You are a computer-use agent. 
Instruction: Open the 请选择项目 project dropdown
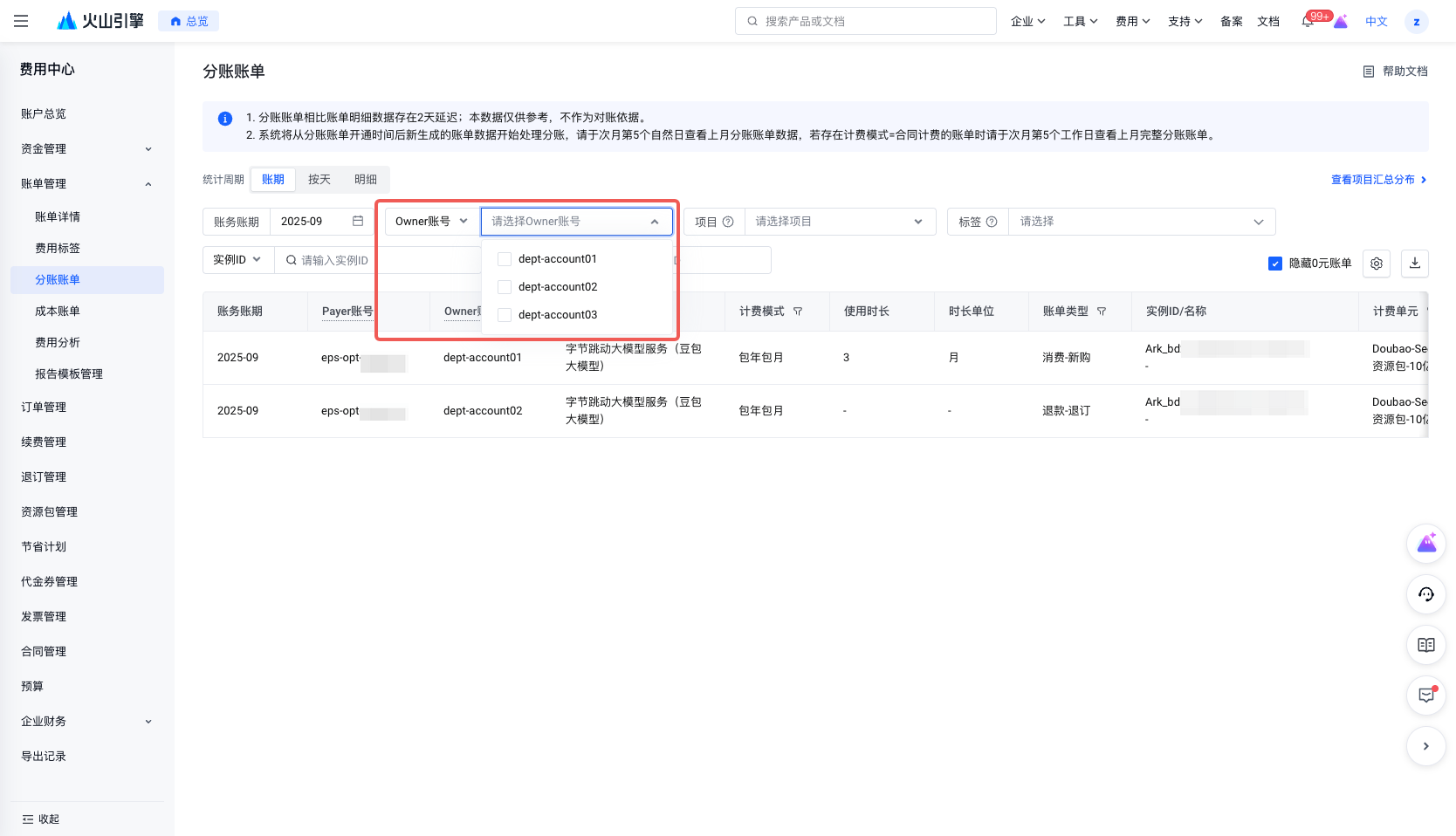pos(838,222)
